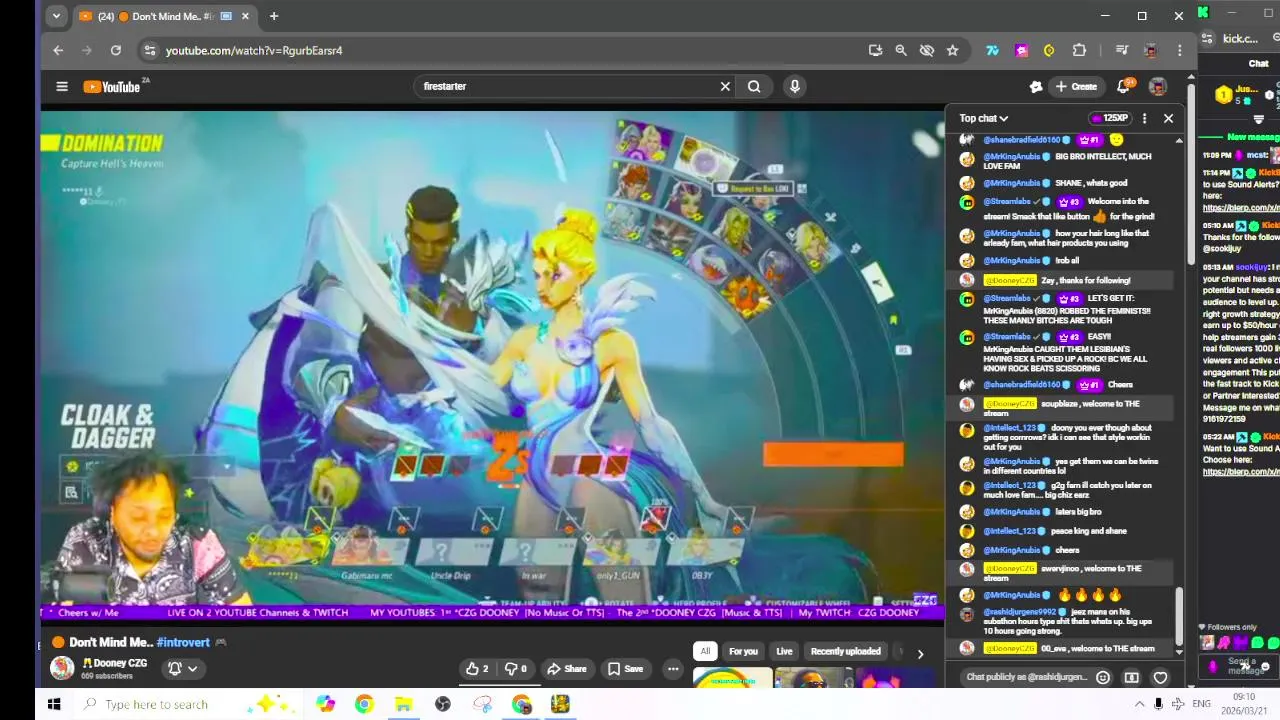The image size is (1280, 720).
Task: Expand the Top chat dropdown
Action: [984, 118]
